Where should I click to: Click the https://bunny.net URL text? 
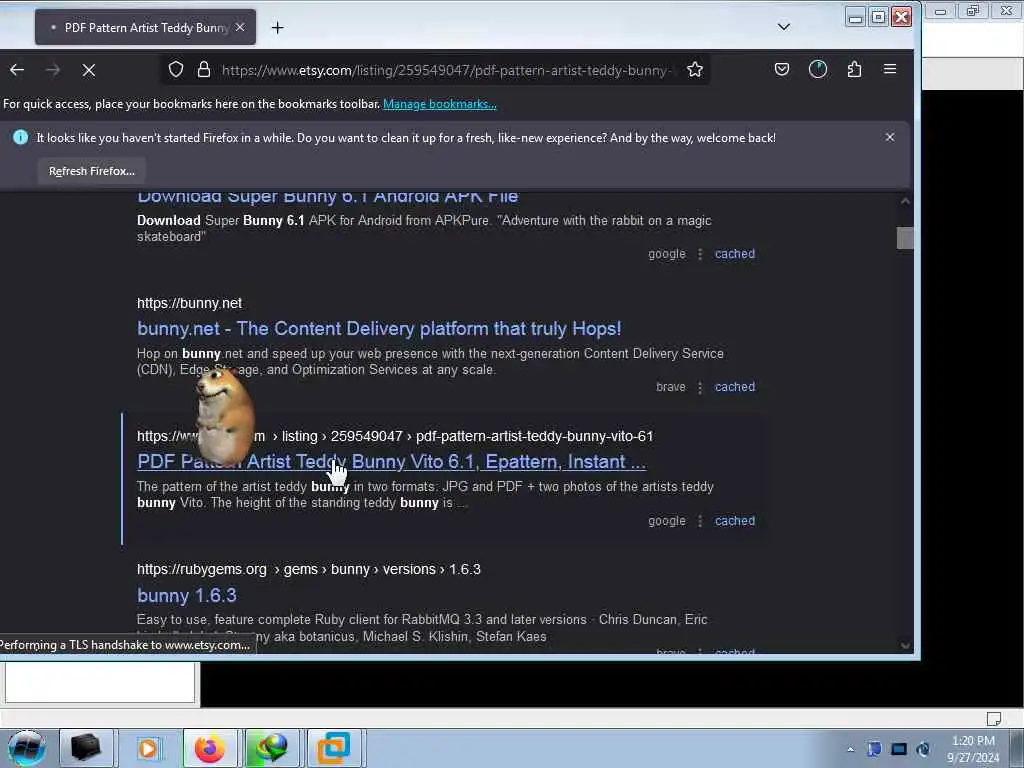[x=189, y=303]
